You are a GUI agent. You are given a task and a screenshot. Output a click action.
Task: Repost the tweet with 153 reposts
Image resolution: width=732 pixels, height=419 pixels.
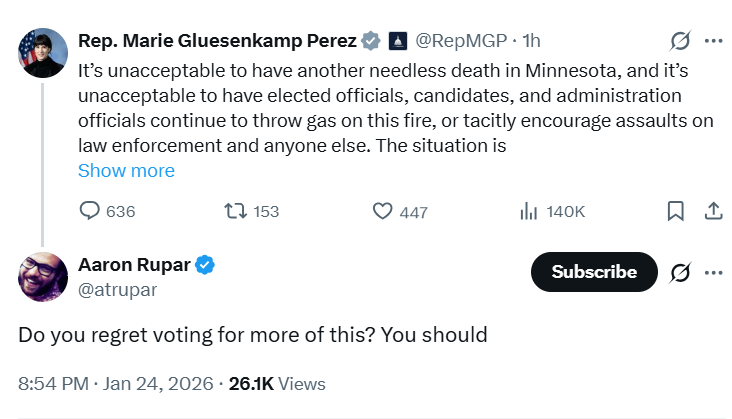point(234,211)
